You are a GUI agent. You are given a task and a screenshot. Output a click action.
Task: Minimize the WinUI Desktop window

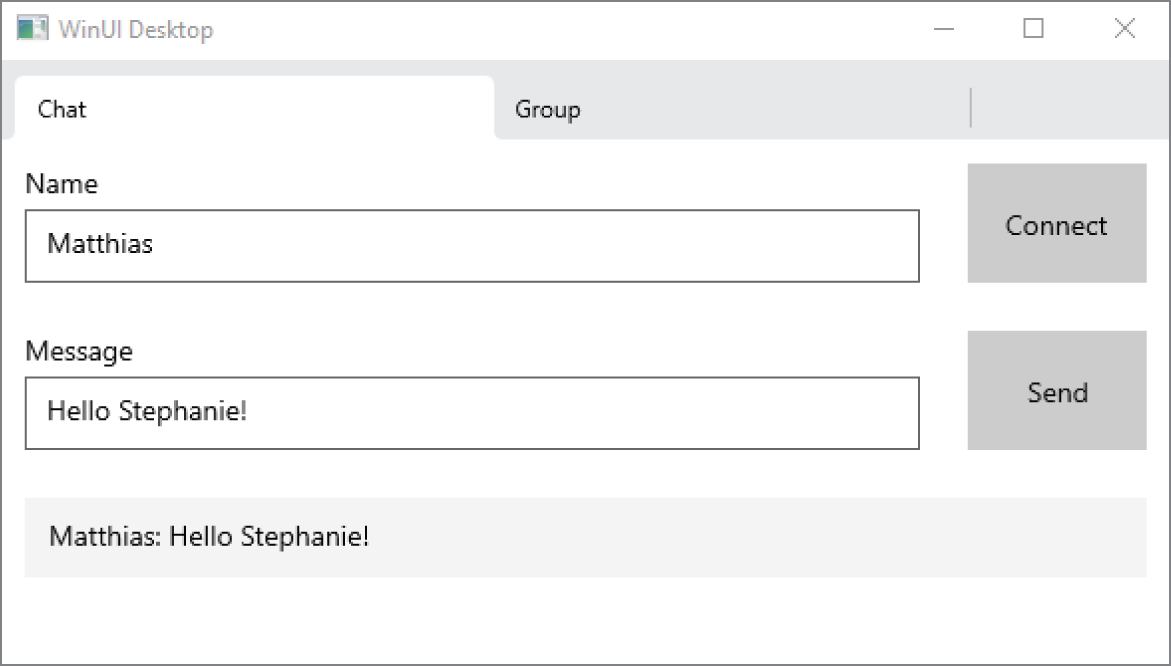(944, 29)
